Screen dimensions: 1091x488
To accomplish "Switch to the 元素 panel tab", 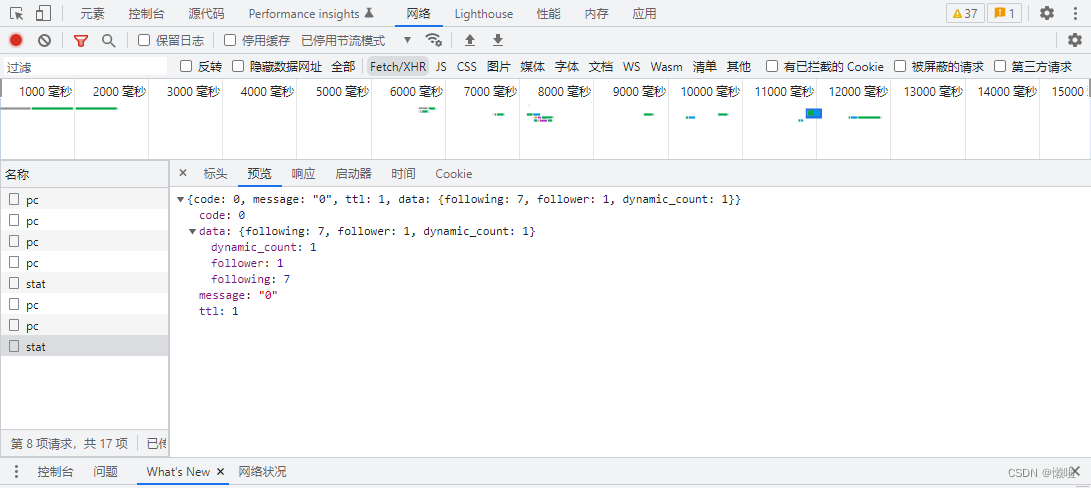I will click(x=93, y=13).
